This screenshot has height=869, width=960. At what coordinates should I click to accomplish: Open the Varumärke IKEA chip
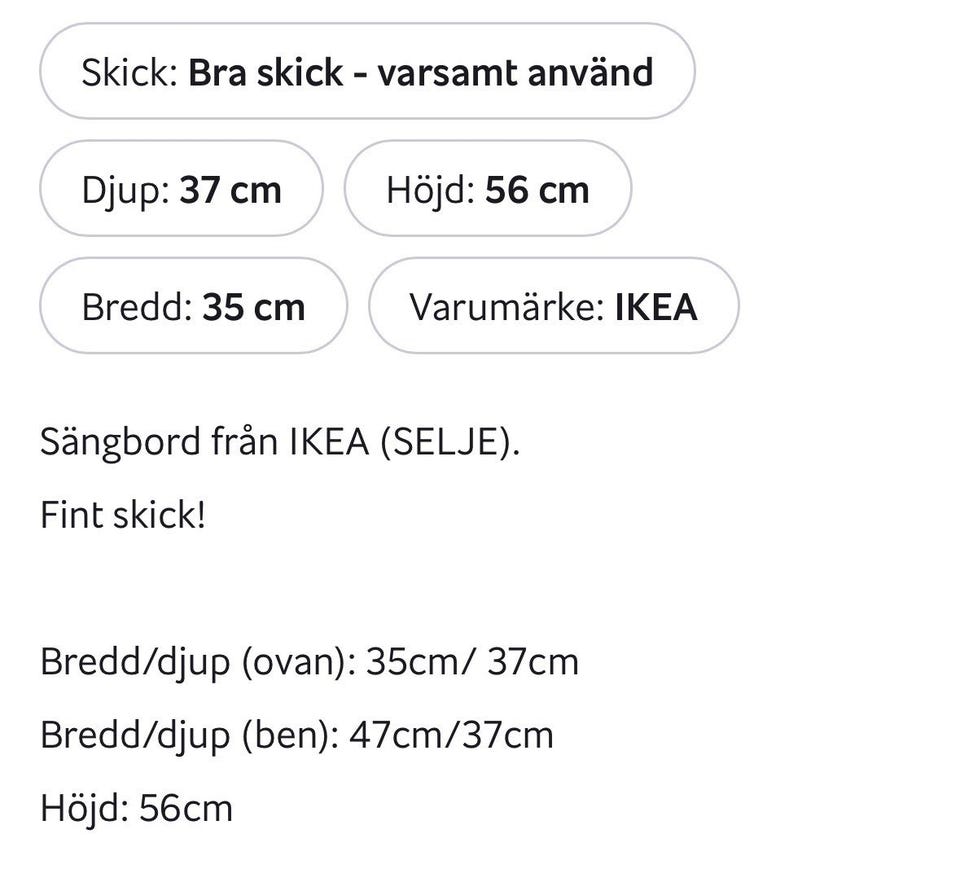[x=553, y=306]
